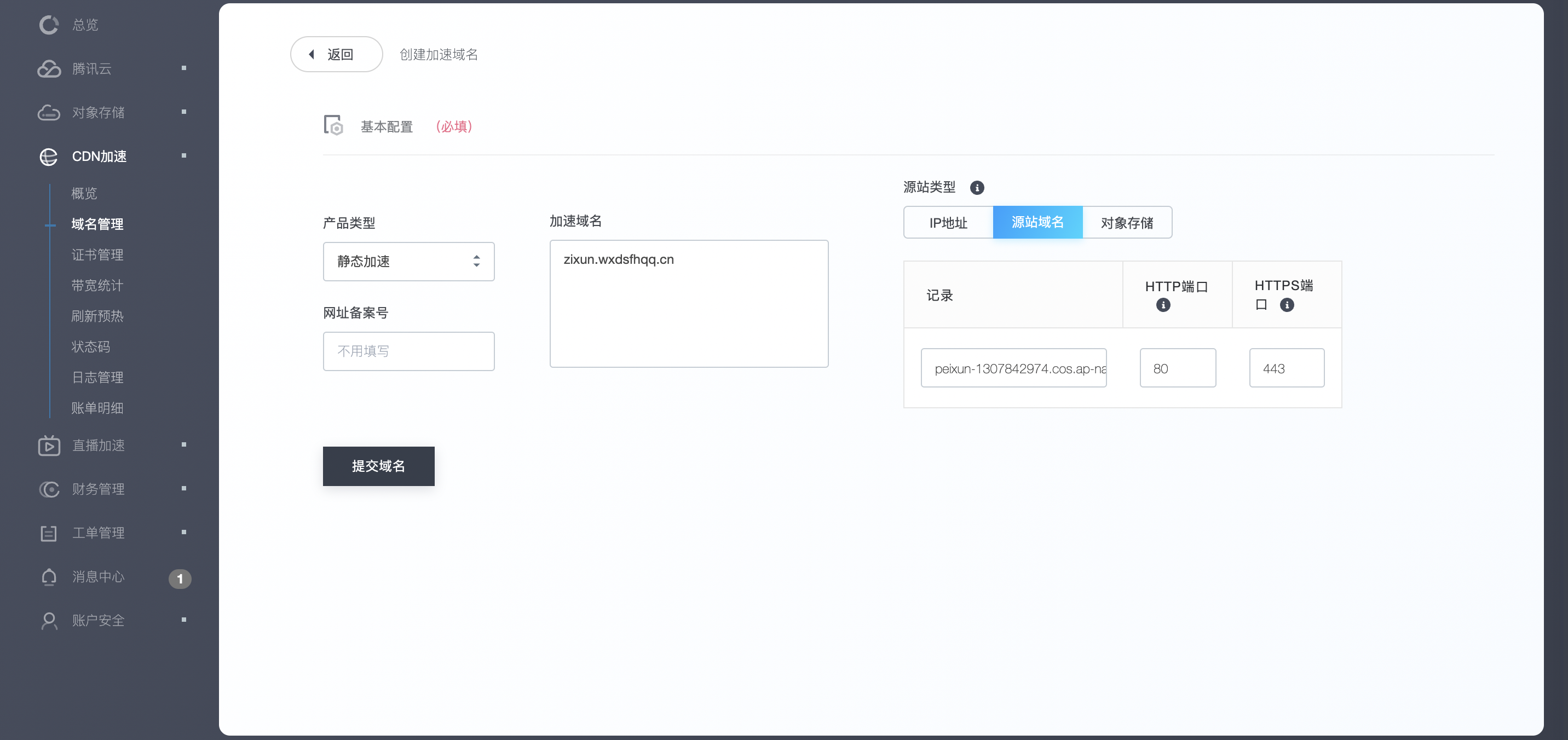
Task: Click the 记录 origin record input
Action: click(1013, 368)
